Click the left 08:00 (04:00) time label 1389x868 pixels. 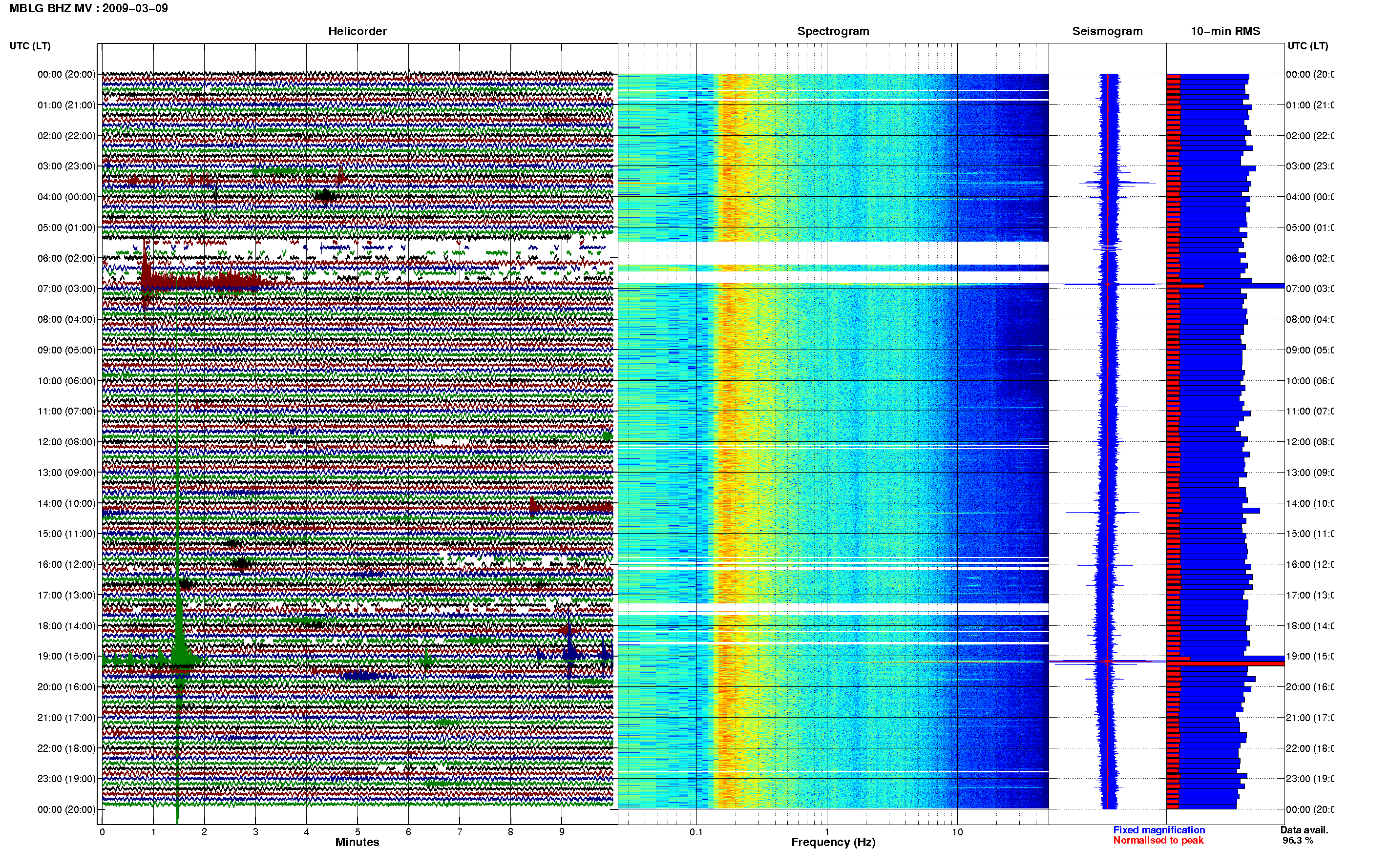tap(66, 319)
